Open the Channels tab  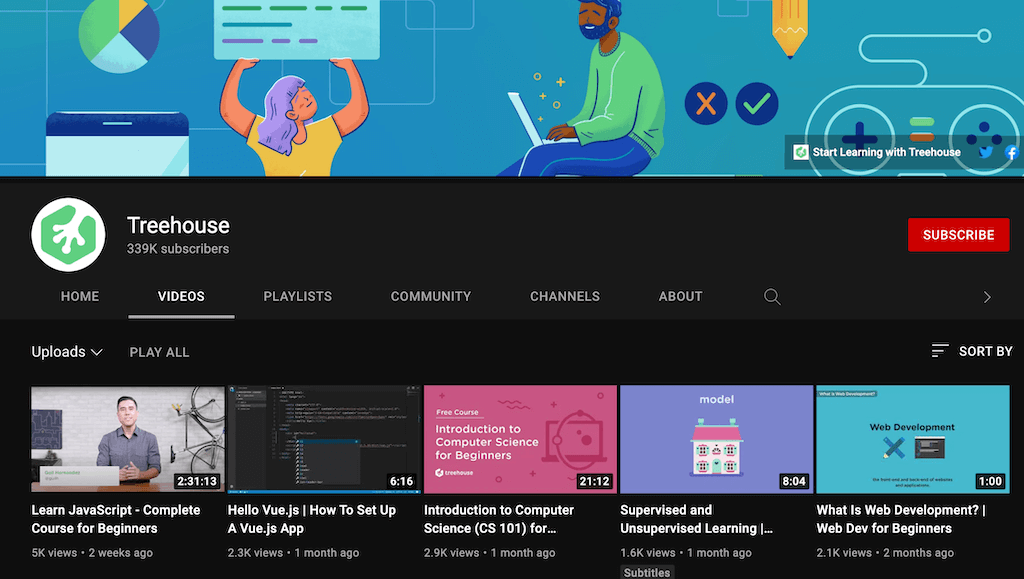[565, 296]
